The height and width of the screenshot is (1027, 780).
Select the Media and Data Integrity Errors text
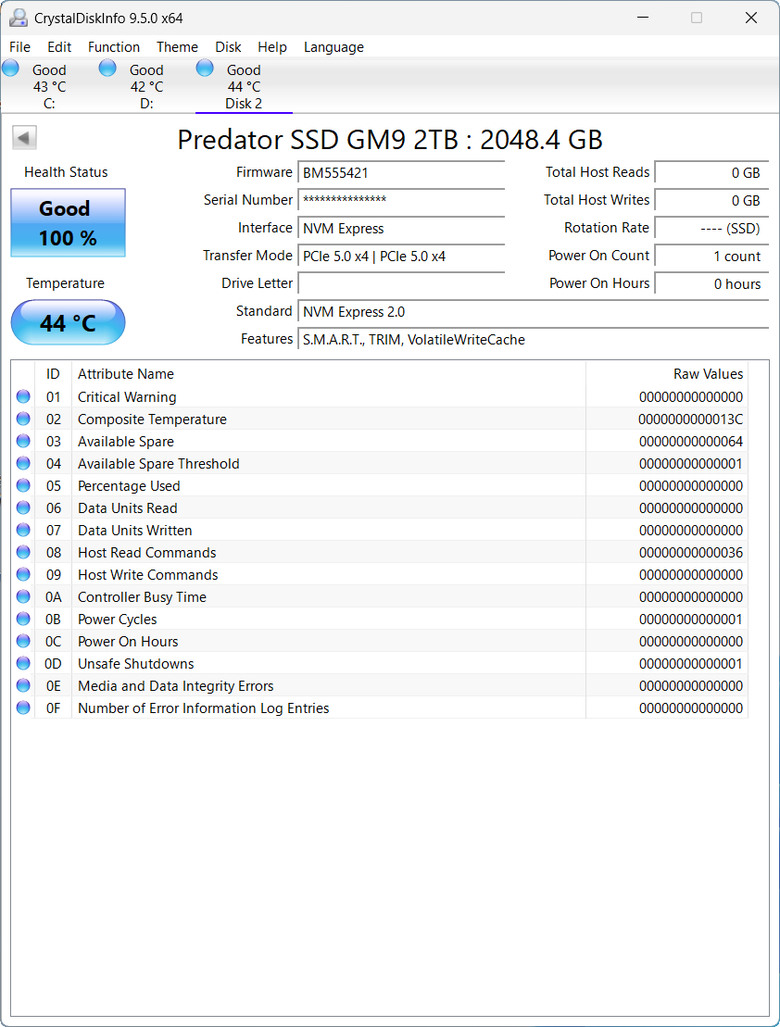coord(176,686)
